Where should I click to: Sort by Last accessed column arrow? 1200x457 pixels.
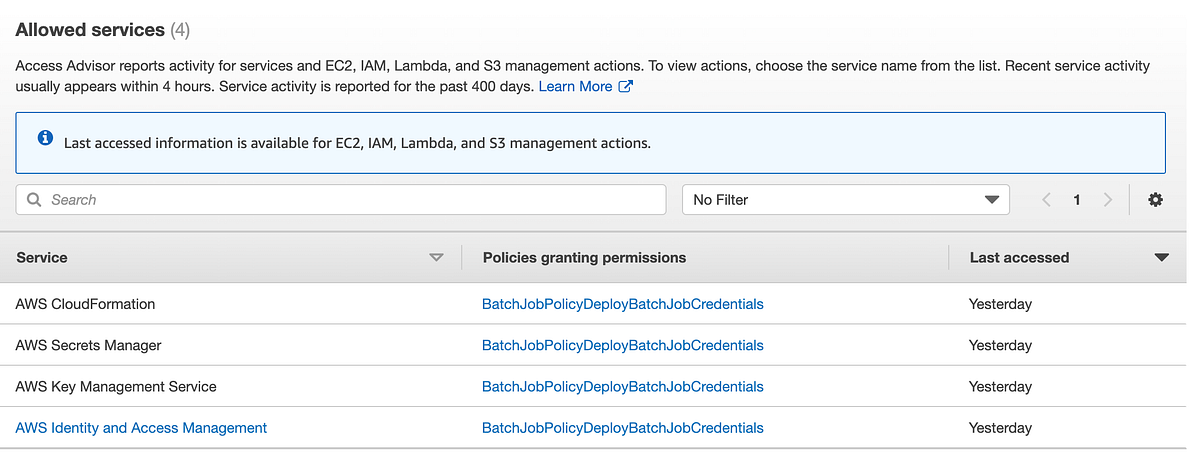pos(1161,258)
